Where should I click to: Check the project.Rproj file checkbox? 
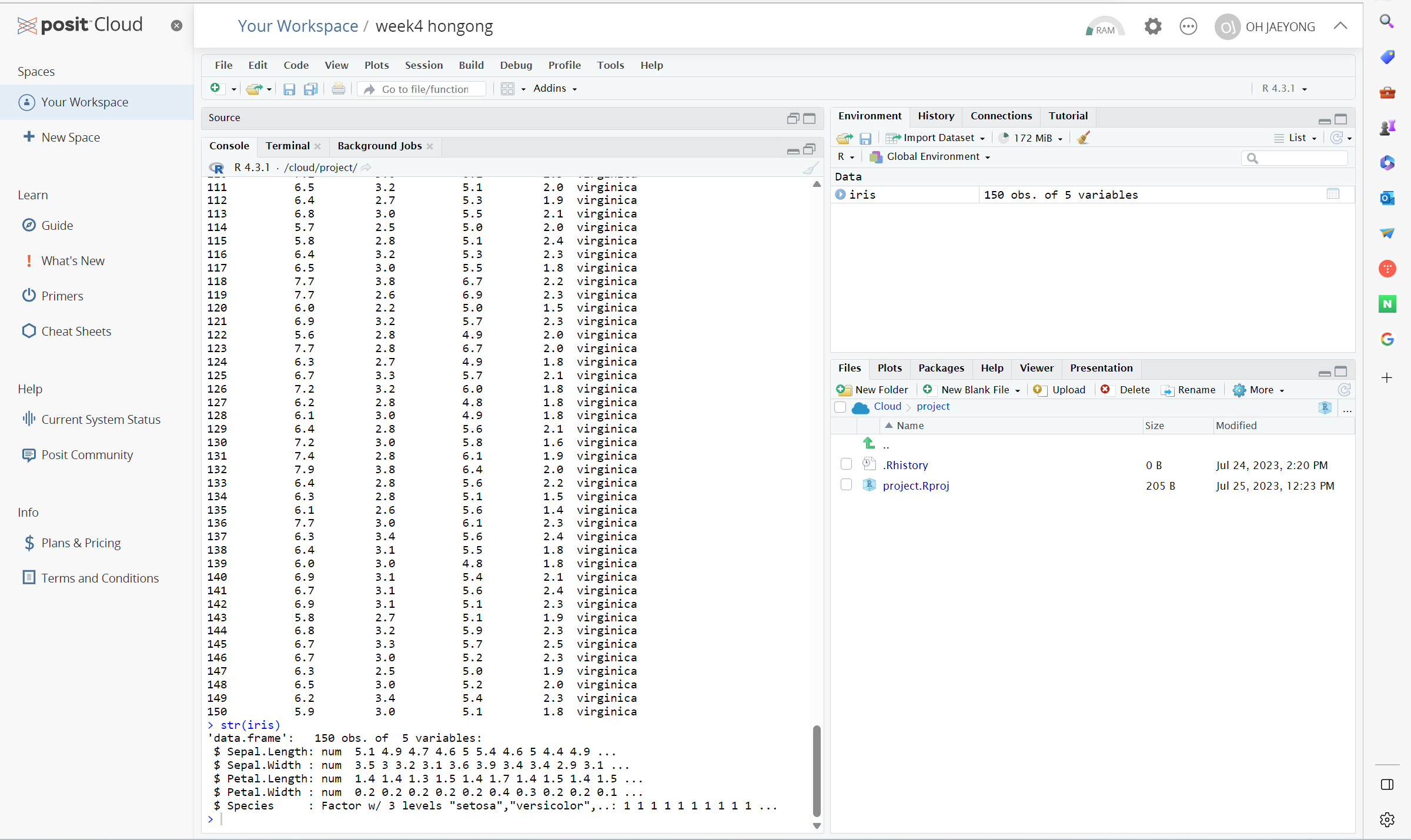pyautogui.click(x=846, y=485)
